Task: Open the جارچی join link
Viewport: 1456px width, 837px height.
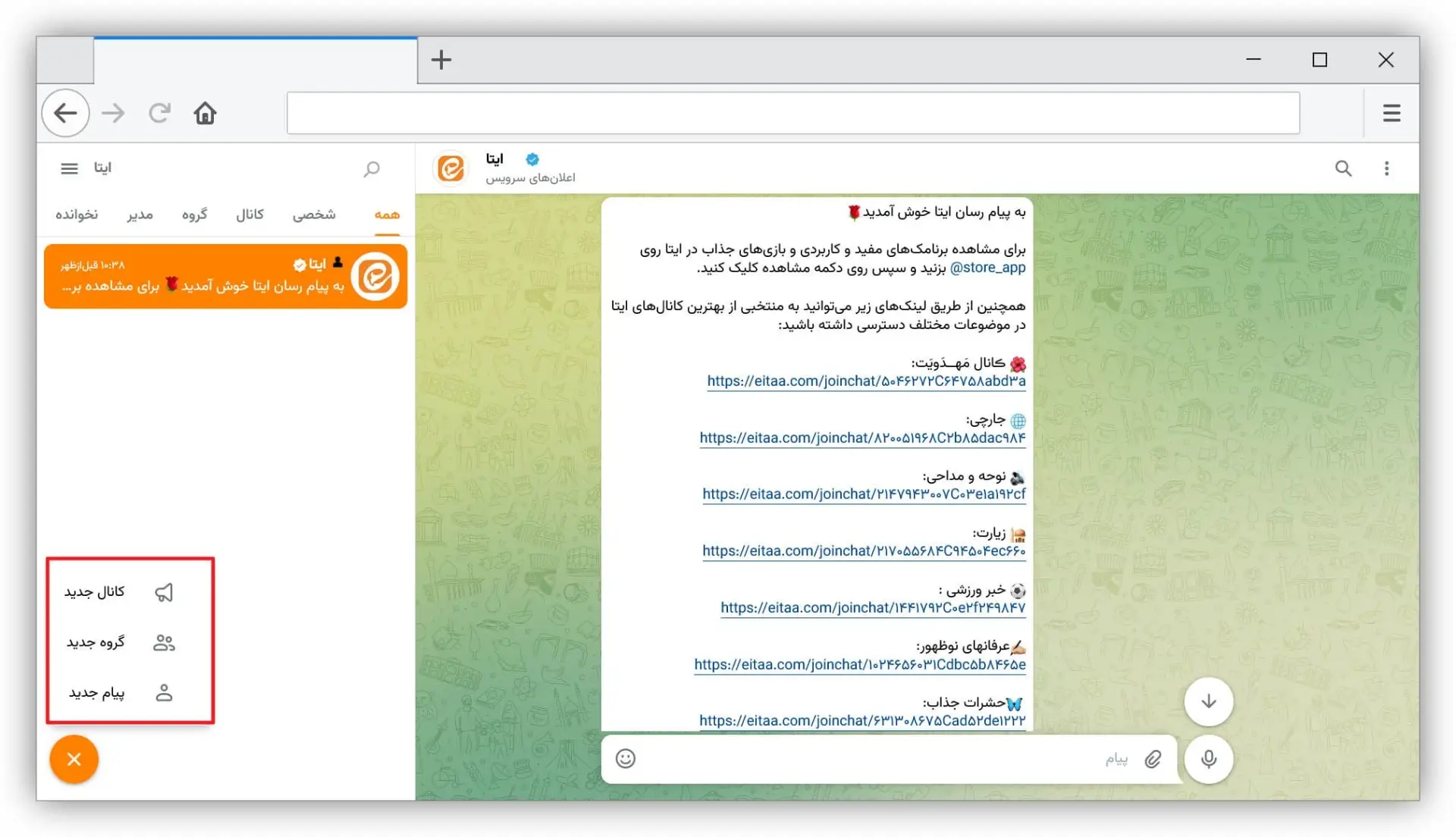Action: [x=862, y=437]
